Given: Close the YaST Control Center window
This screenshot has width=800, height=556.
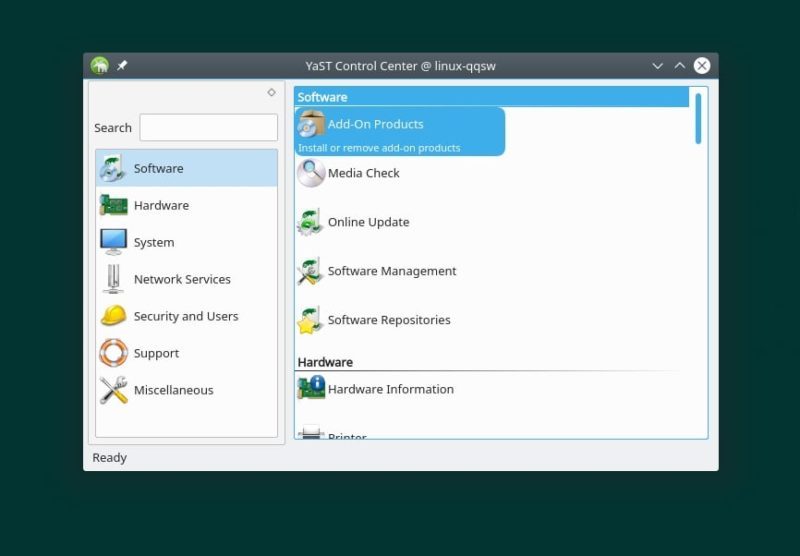Looking at the screenshot, I should [702, 65].
